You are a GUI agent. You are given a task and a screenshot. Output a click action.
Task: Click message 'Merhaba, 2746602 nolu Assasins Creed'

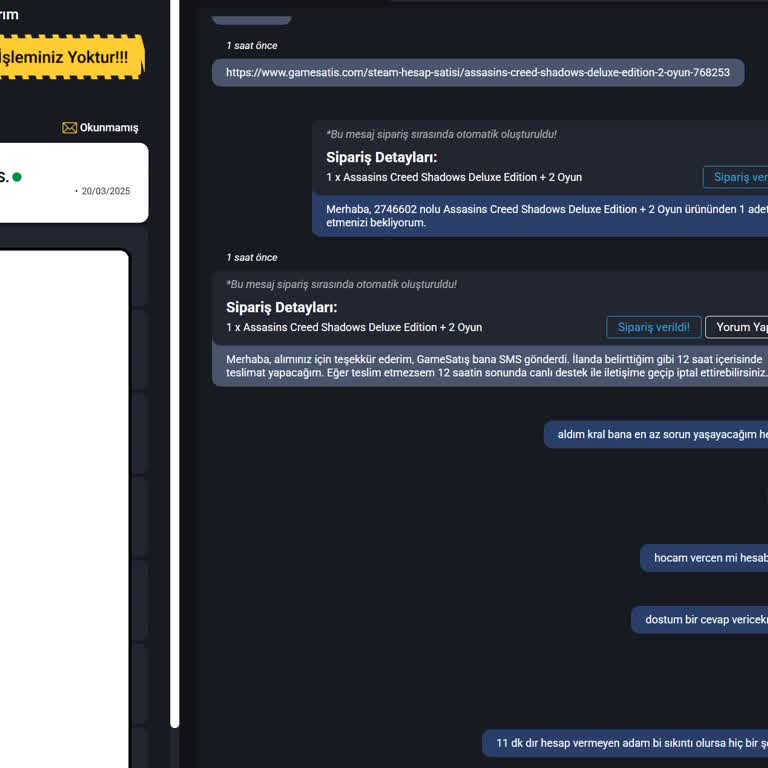pos(540,216)
